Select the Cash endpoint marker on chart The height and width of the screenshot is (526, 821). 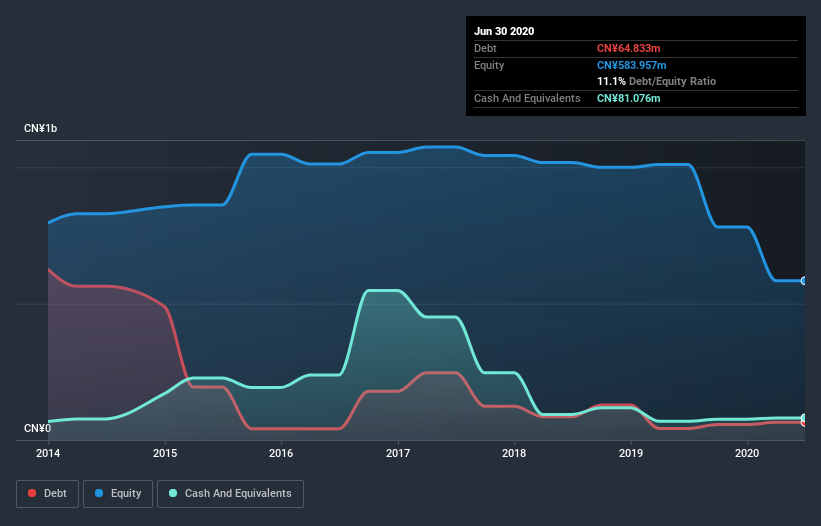click(804, 418)
